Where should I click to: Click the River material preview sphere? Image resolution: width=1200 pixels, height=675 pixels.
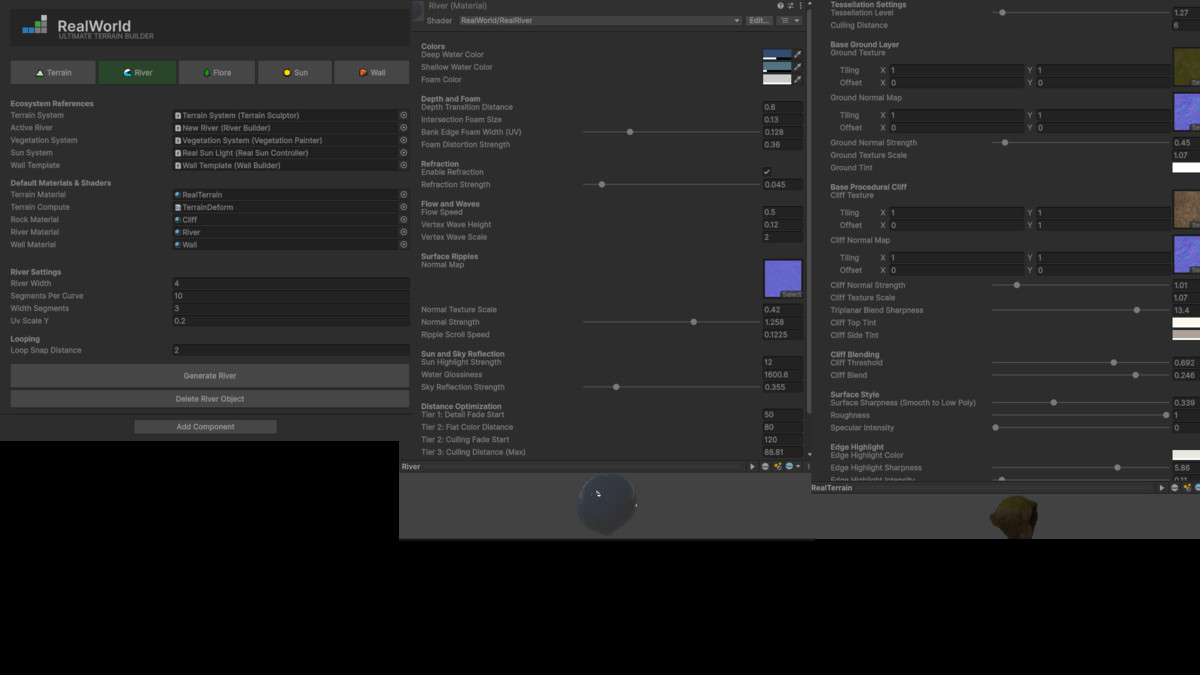pos(606,502)
